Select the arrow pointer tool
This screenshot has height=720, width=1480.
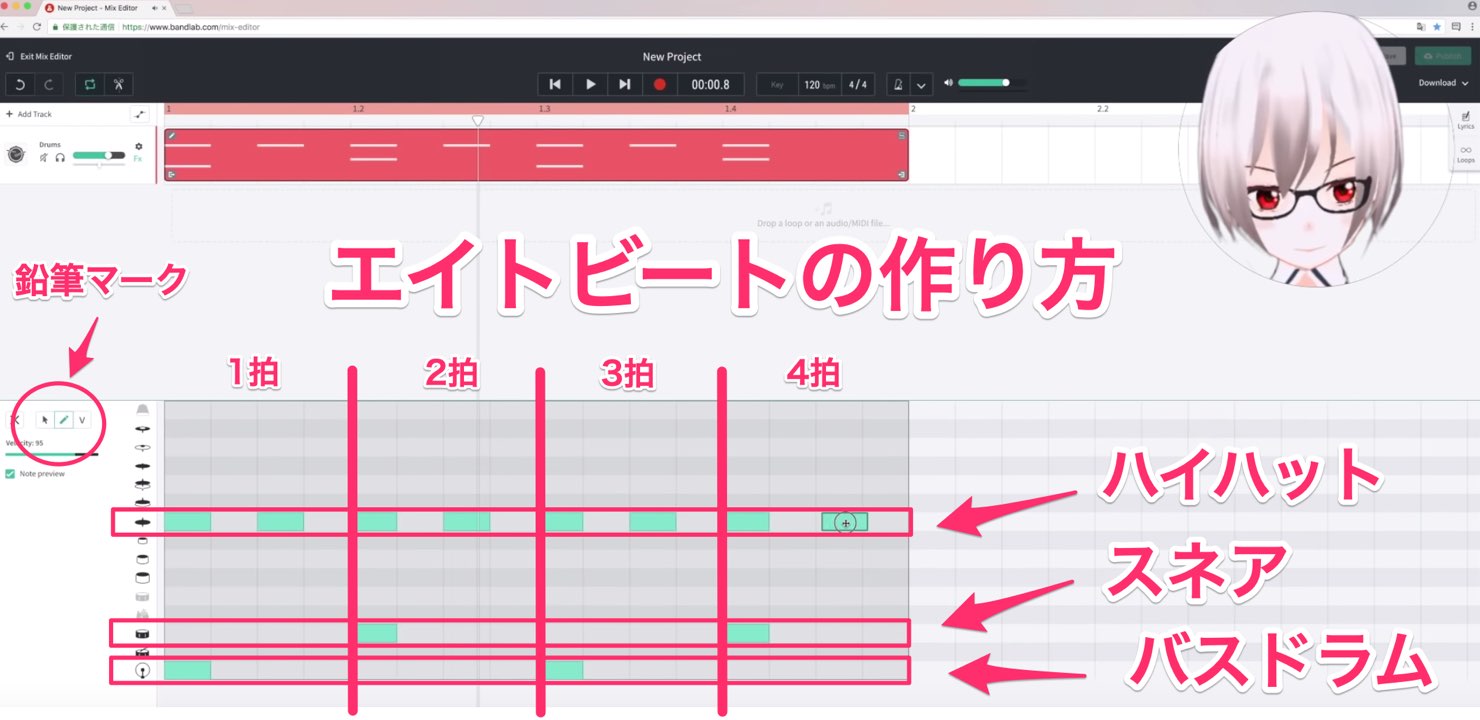click(x=45, y=420)
